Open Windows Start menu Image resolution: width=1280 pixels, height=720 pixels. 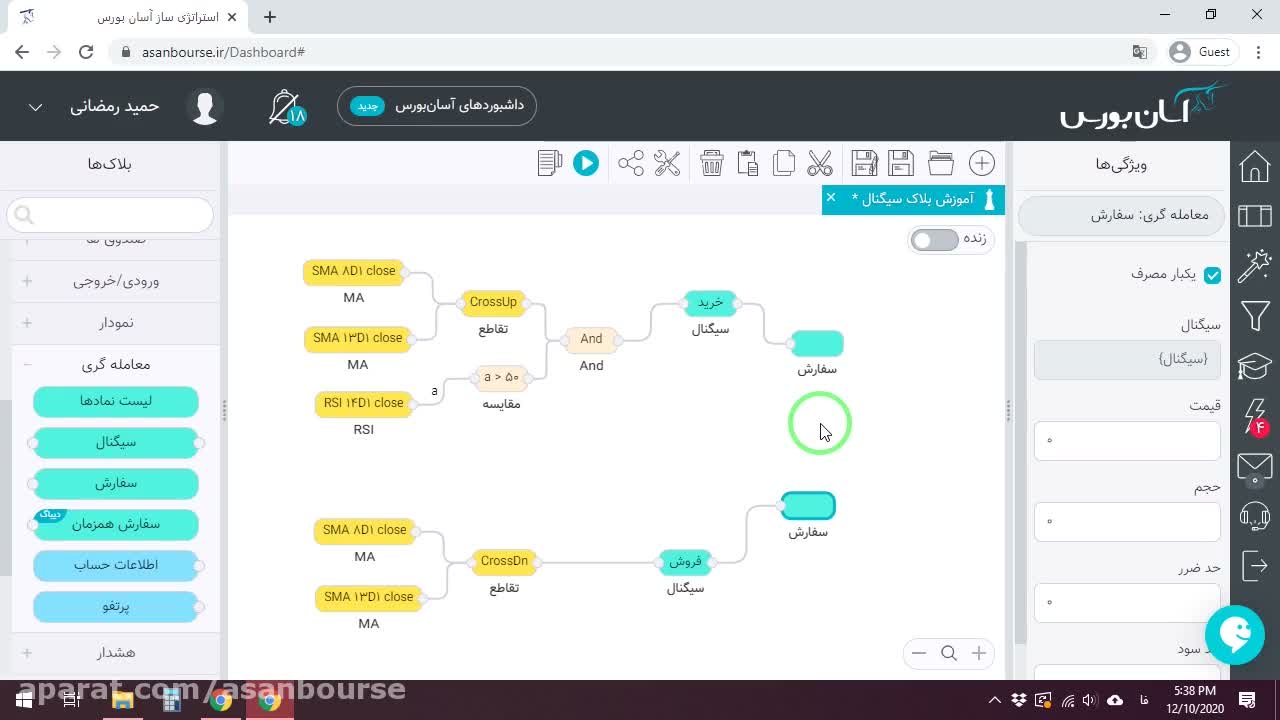(x=23, y=700)
